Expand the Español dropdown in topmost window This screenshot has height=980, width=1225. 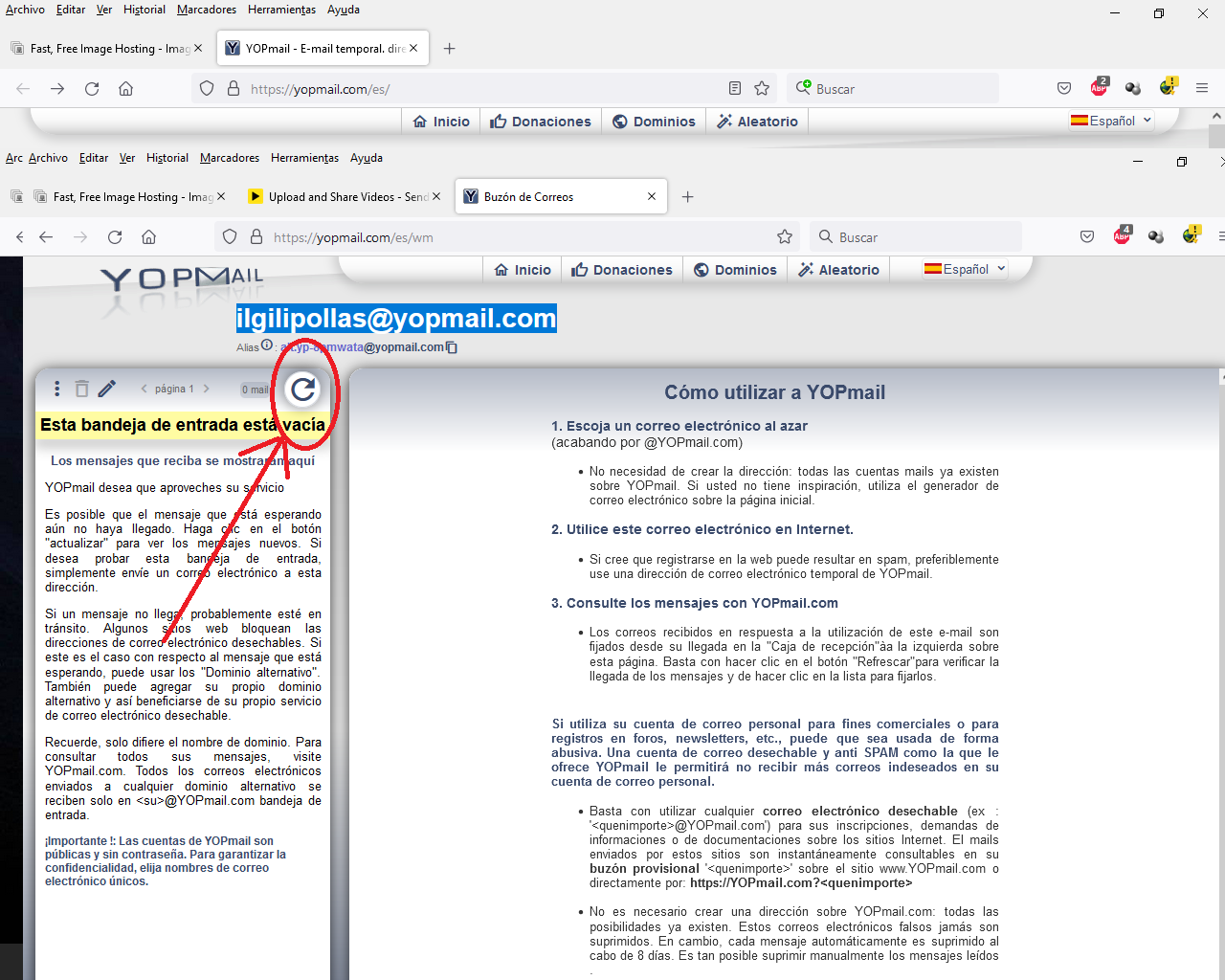(1111, 121)
